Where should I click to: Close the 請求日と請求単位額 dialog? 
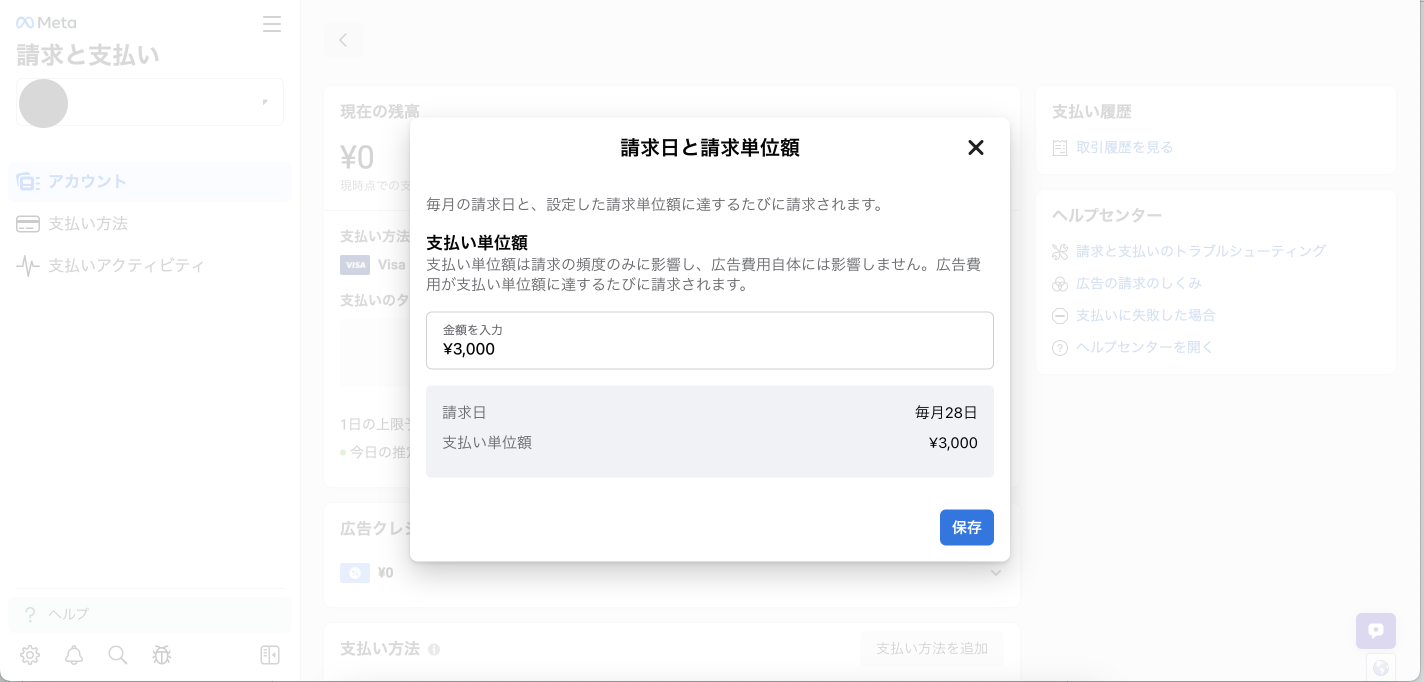976,148
